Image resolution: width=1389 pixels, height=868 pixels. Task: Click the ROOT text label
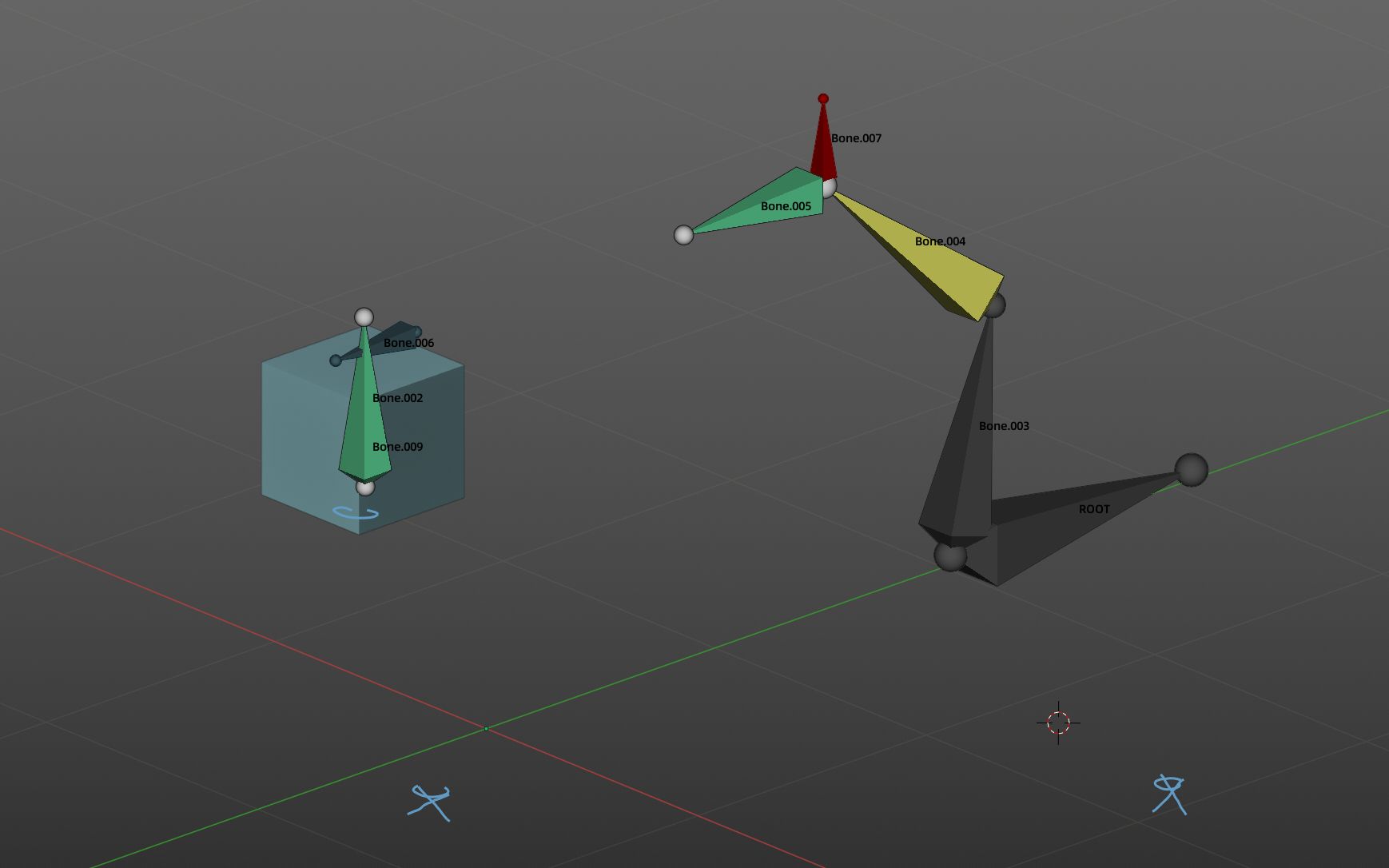pos(1094,508)
